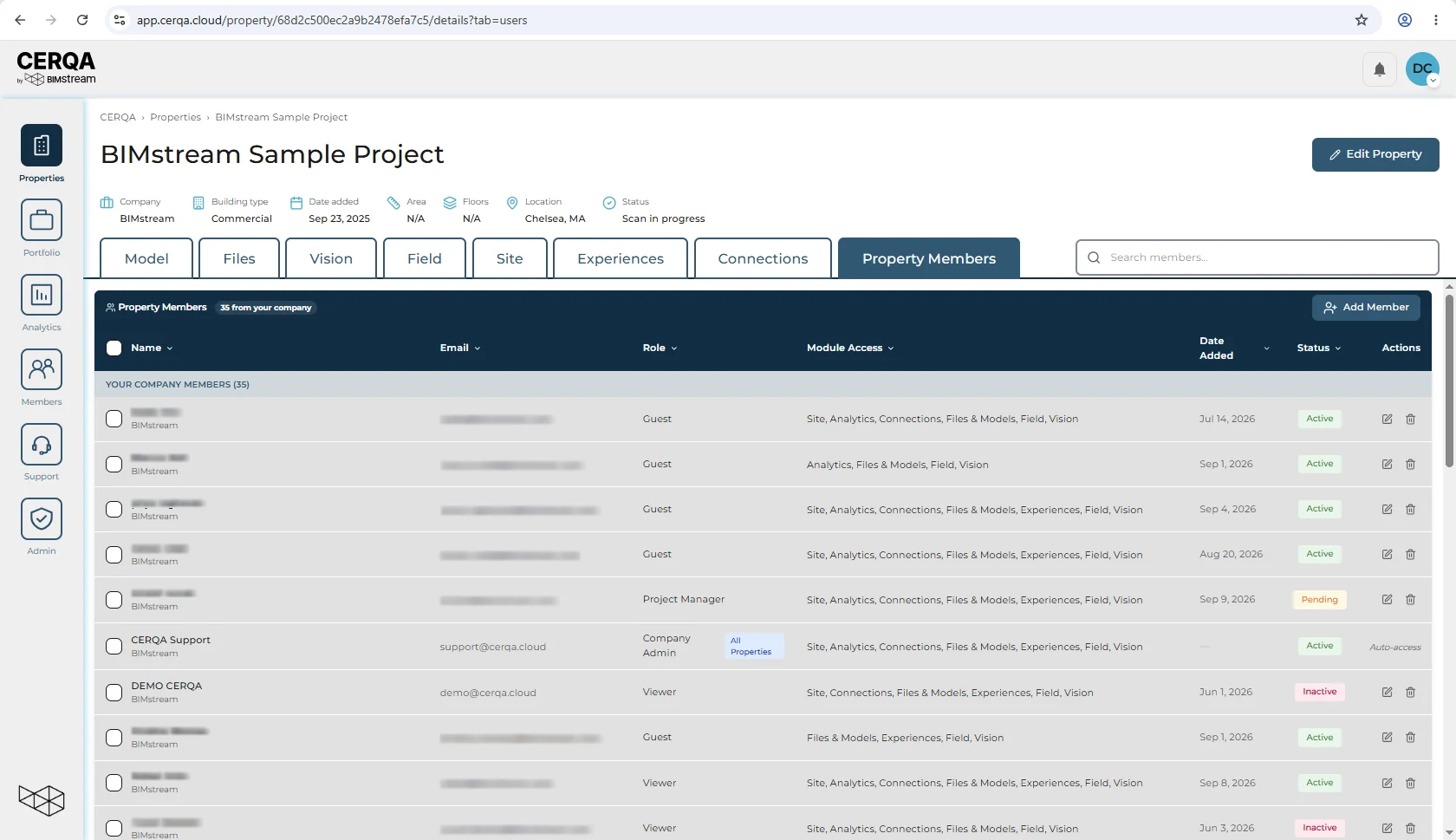Click the magnifier icon in member search
This screenshot has height=840, width=1456.
[1094, 257]
